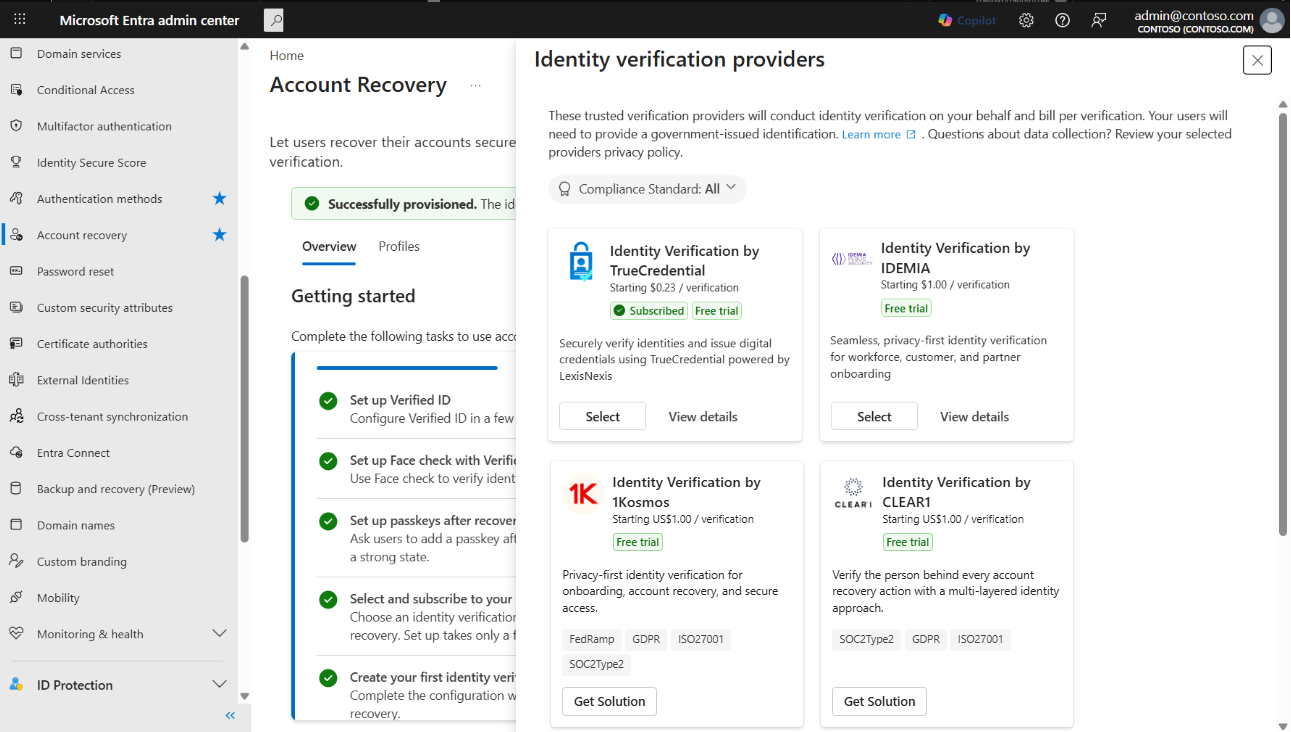Viewport: 1291px width, 732px height.
Task: Click the Monitoring & health heart icon
Action: tap(16, 634)
